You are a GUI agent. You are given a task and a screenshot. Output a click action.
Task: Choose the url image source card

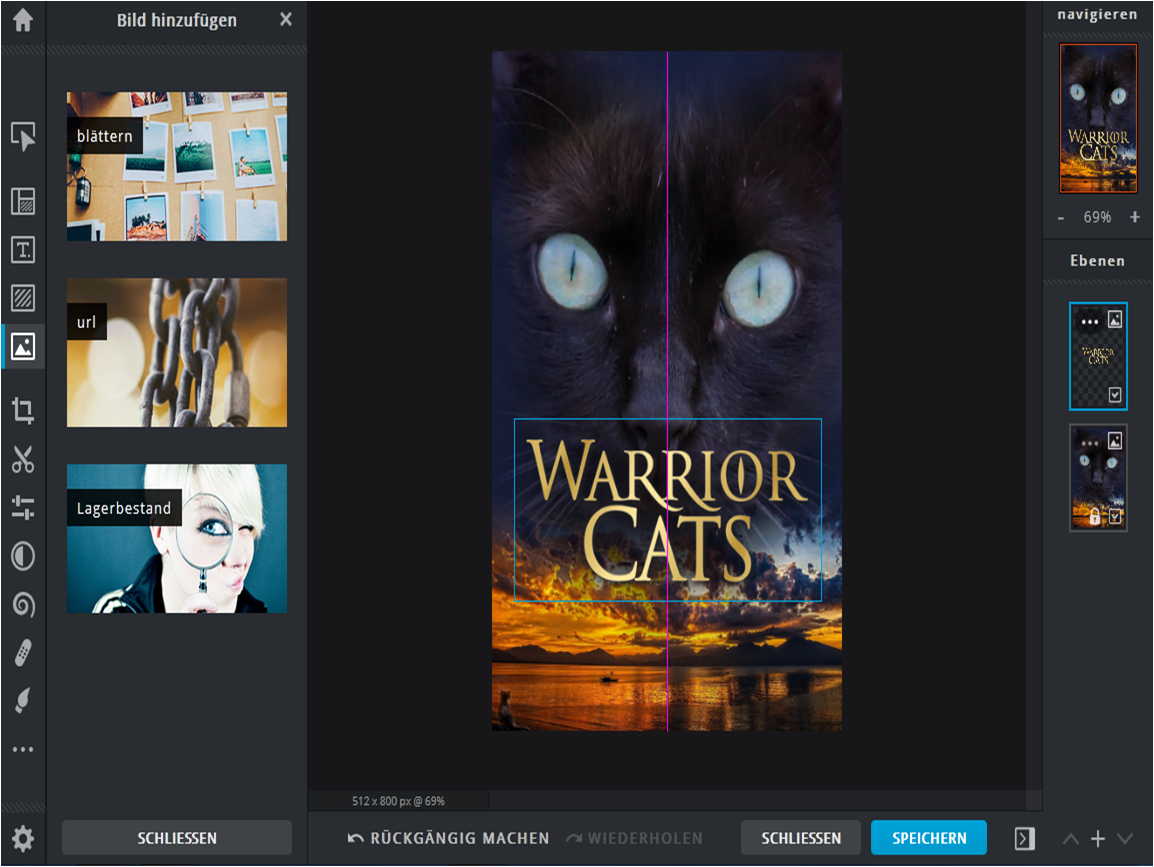177,353
